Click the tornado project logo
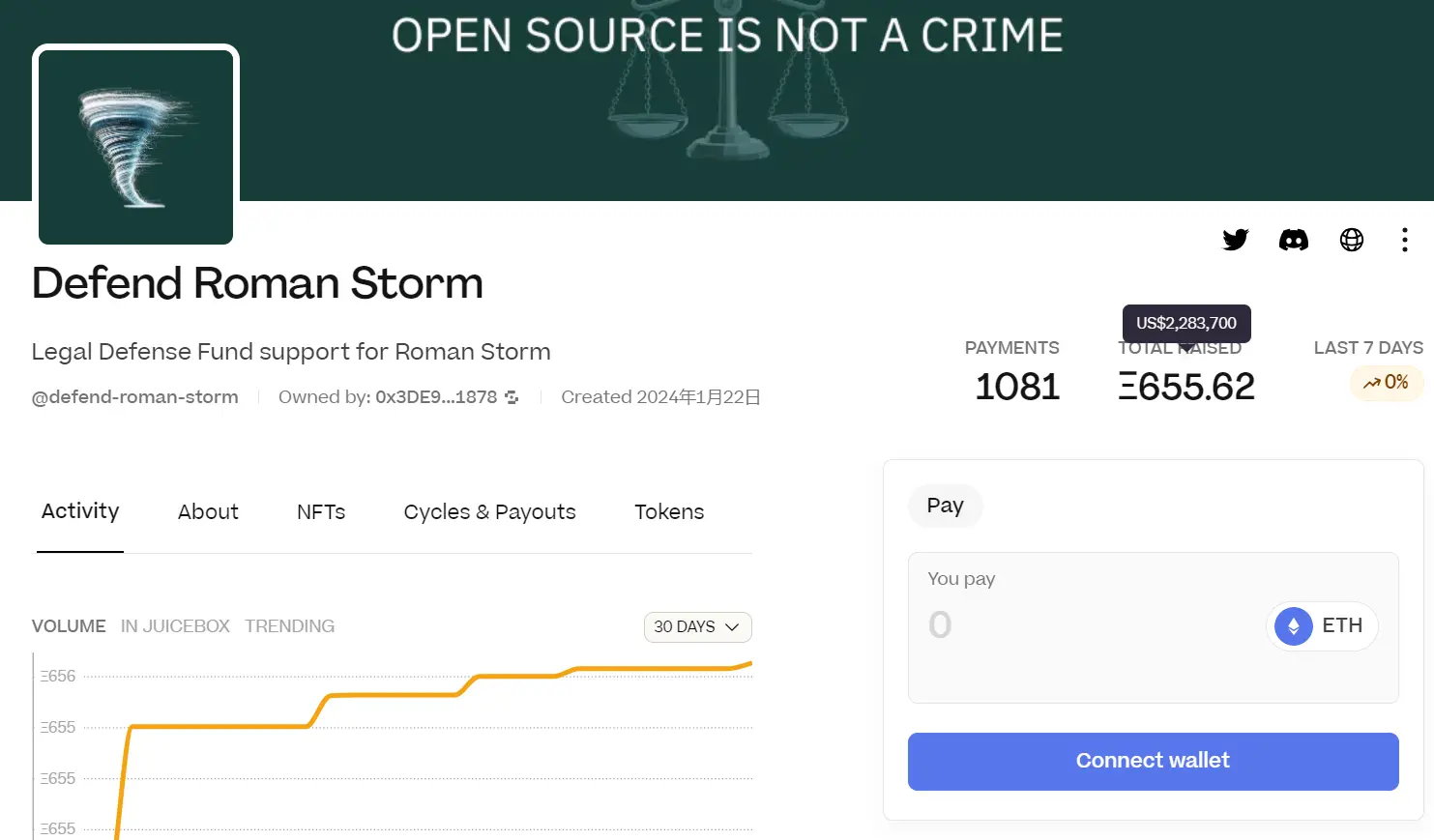The width and height of the screenshot is (1434, 840). 135,146
